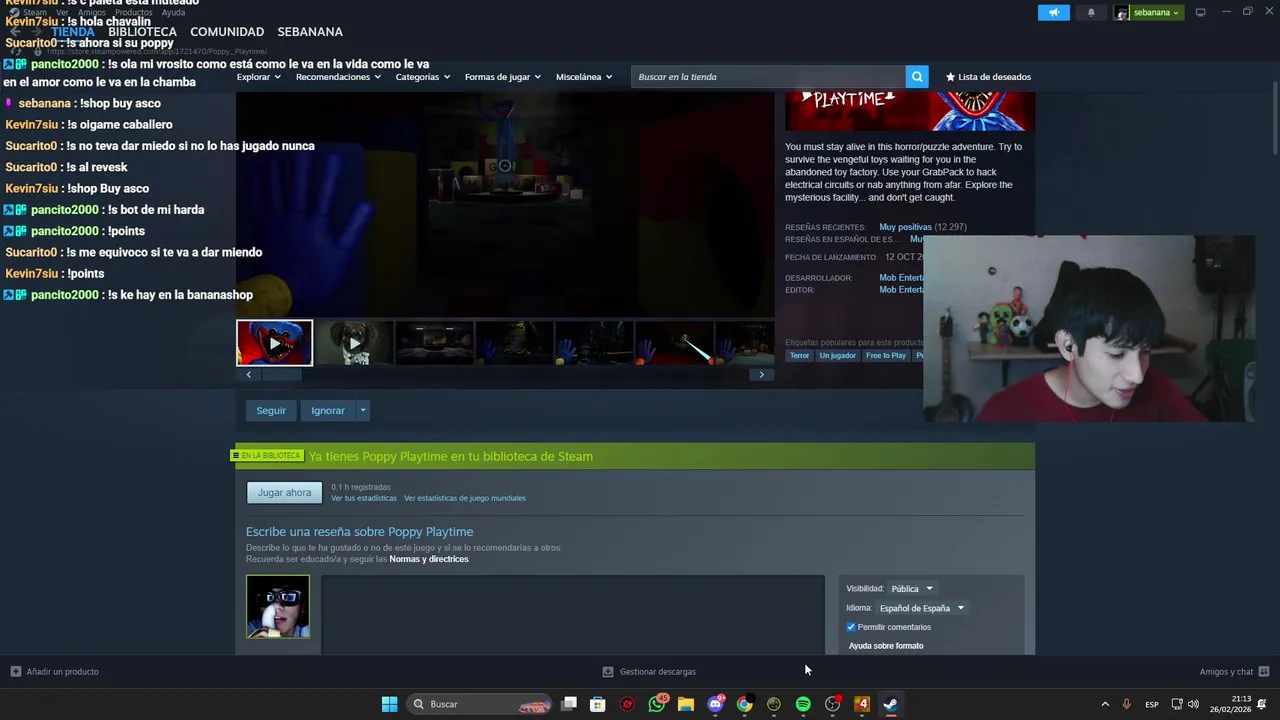Open Task View on the taskbar
Viewport: 1280px width, 720px height.
(x=569, y=704)
